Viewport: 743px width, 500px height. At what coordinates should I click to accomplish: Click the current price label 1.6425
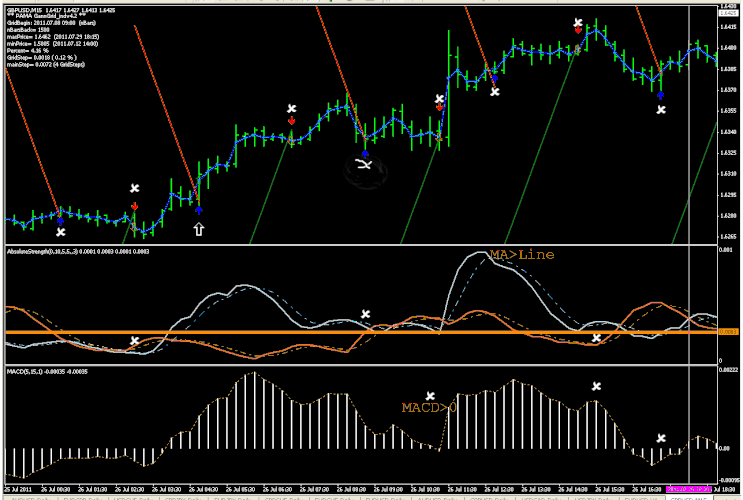click(x=728, y=13)
